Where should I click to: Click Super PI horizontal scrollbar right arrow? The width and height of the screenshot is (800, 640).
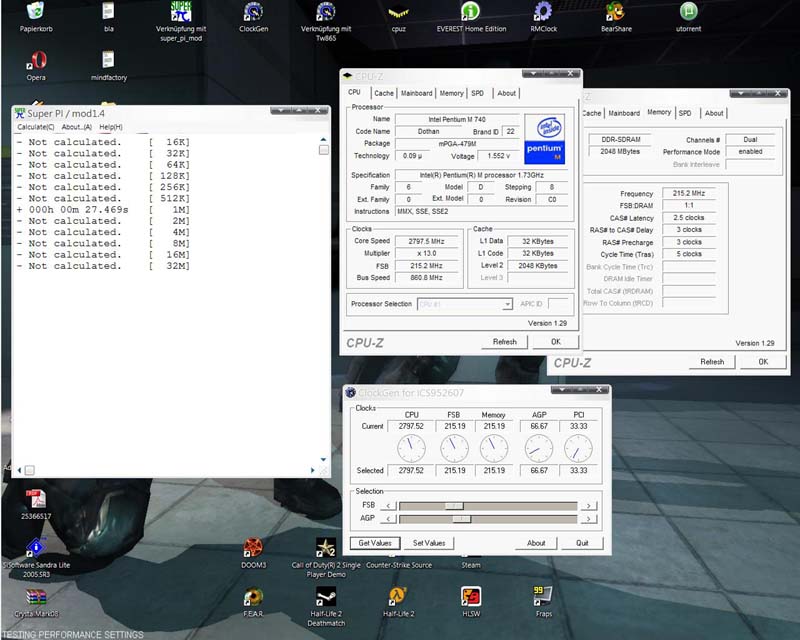point(312,470)
